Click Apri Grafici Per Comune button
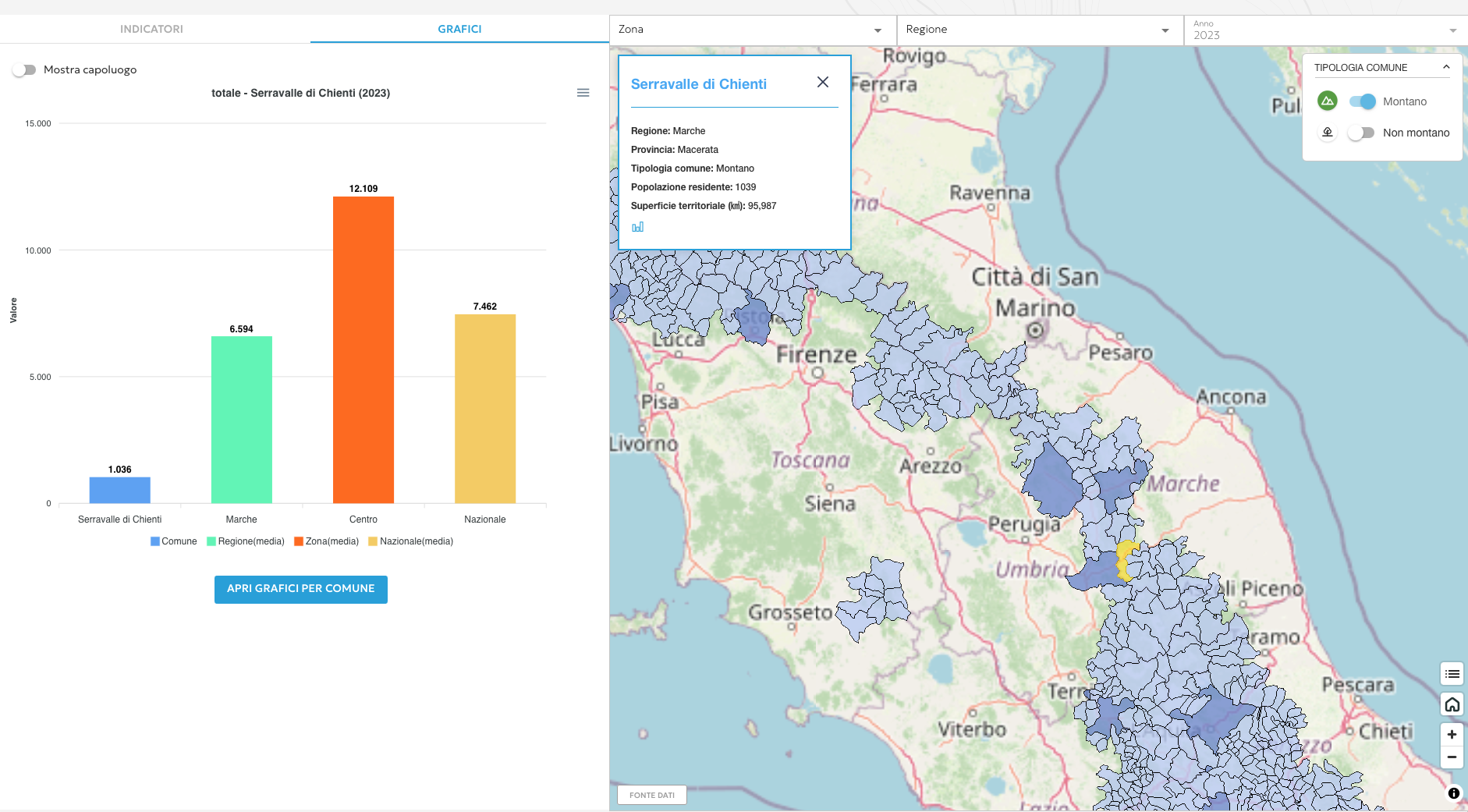The image size is (1468, 812). [300, 589]
